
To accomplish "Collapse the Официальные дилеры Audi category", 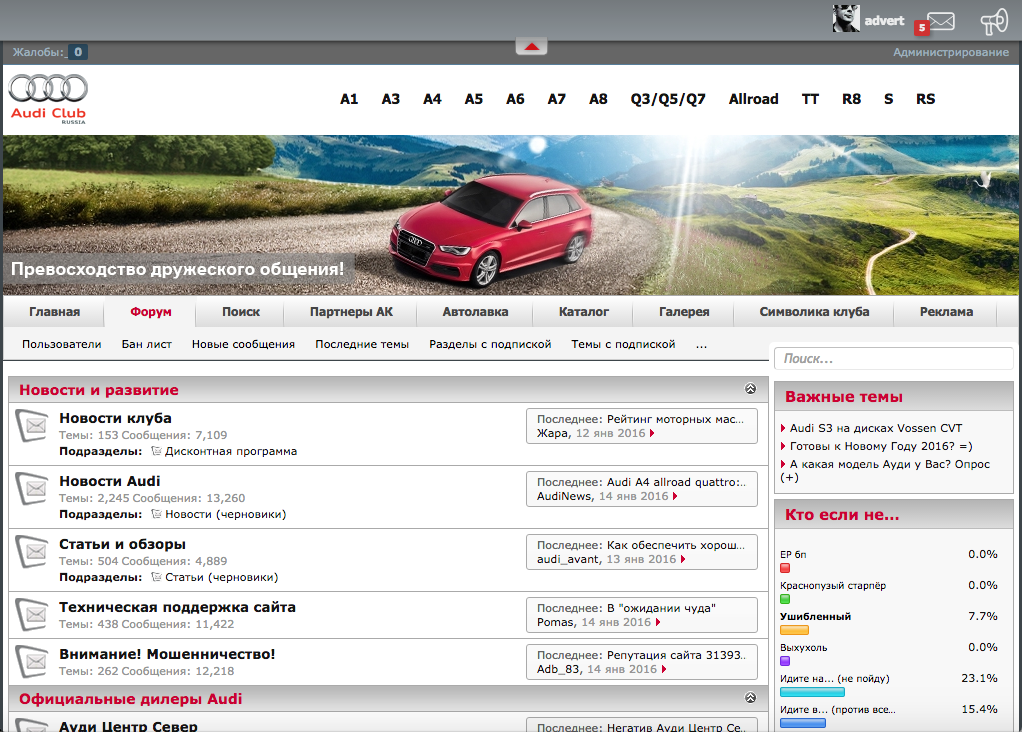I will coord(750,698).
